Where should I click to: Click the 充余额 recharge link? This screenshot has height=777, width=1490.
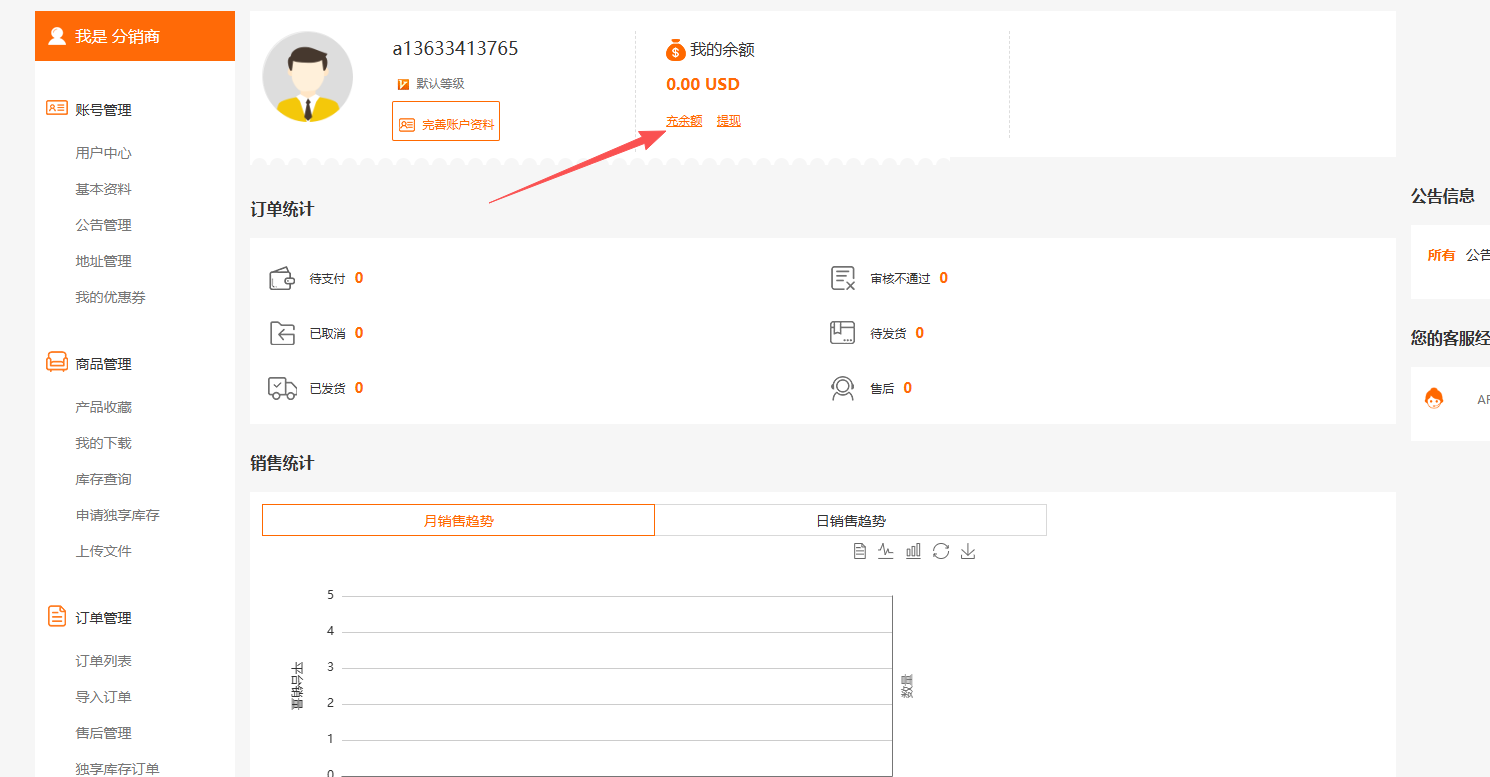pos(684,121)
